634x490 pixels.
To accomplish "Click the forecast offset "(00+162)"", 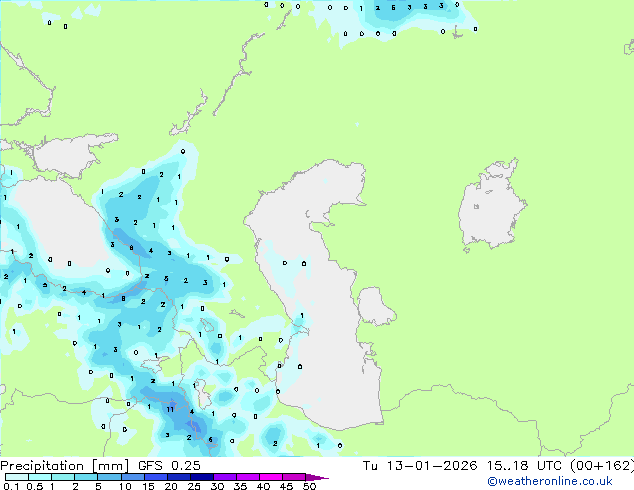I will click(602, 466).
